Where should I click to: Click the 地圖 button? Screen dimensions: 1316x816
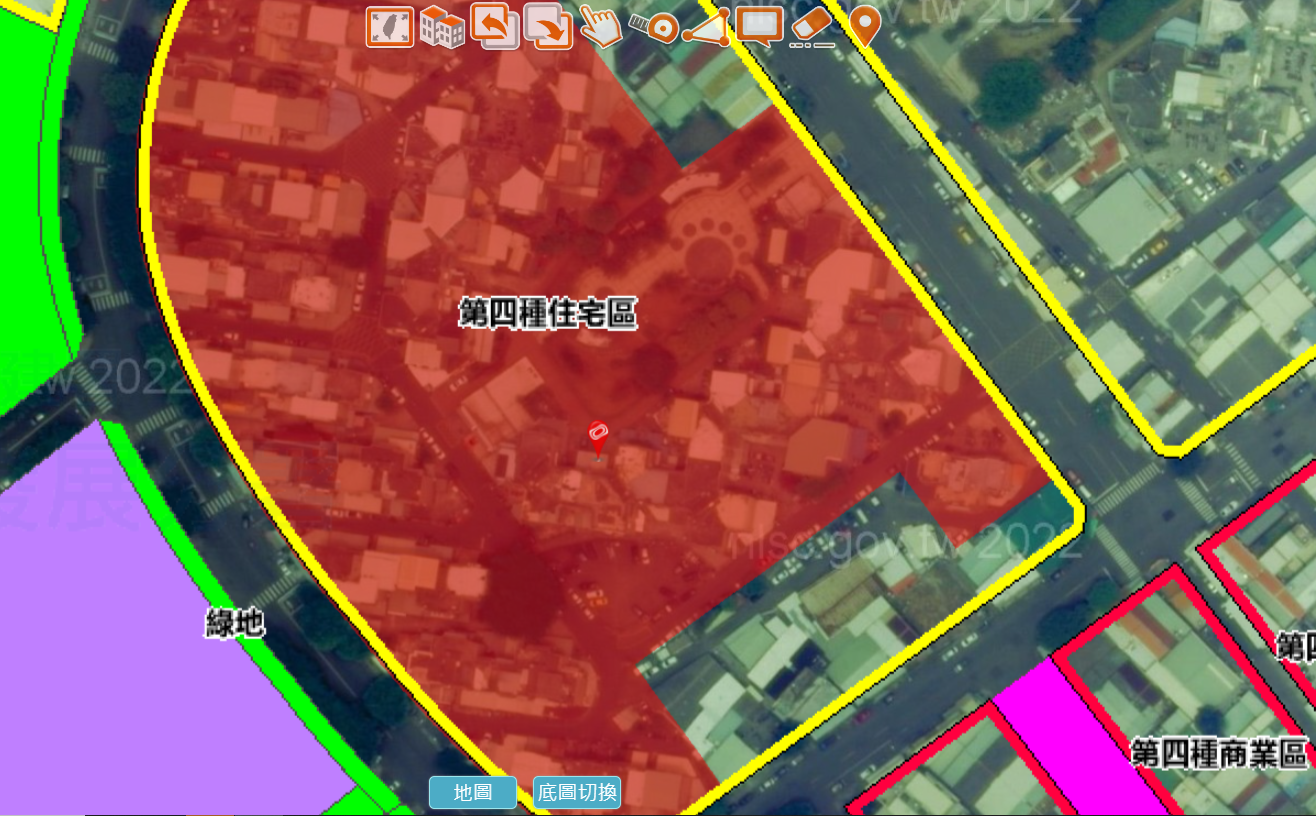pyautogui.click(x=472, y=792)
